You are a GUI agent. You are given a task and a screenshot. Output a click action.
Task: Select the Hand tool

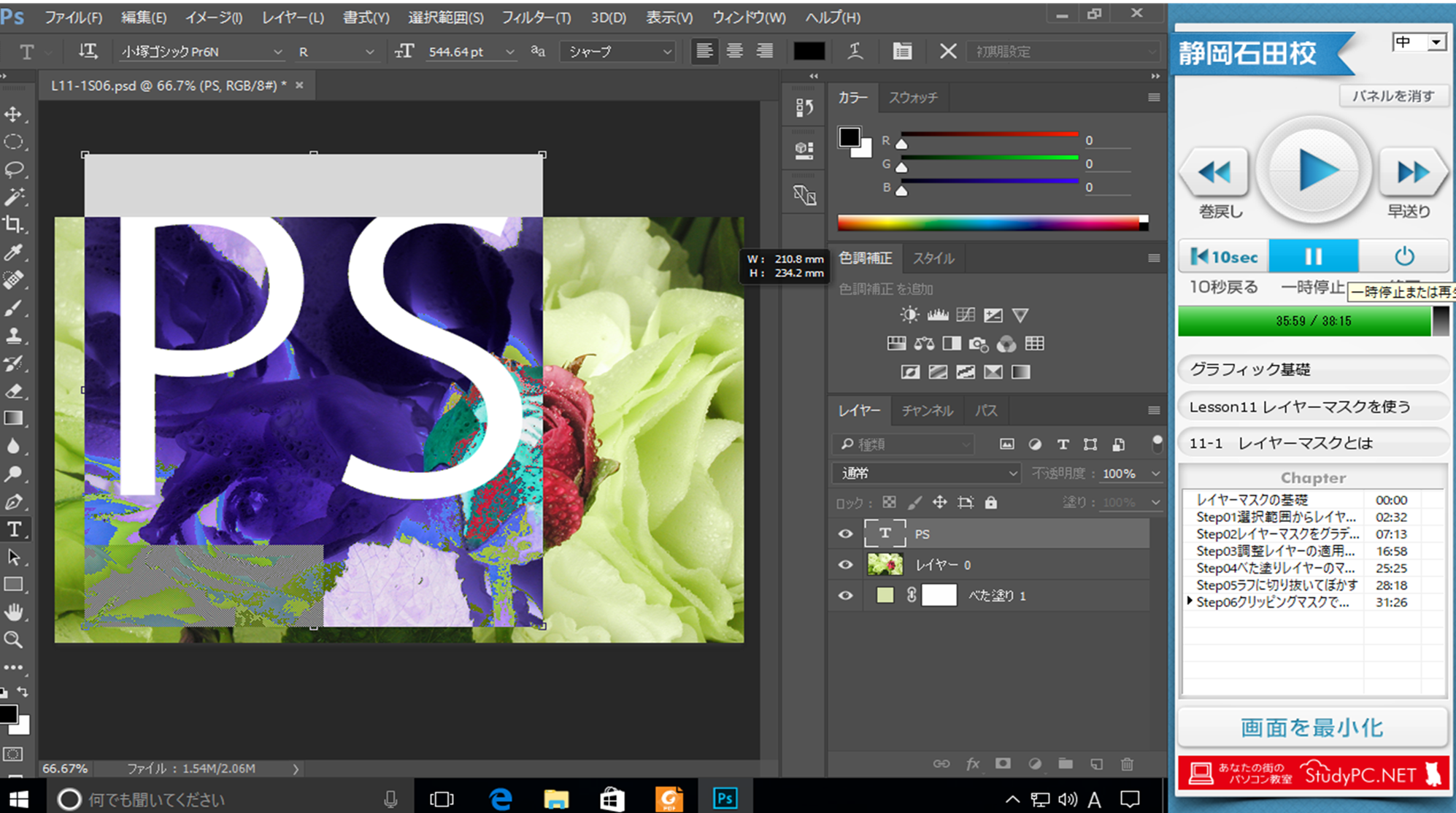(x=13, y=612)
